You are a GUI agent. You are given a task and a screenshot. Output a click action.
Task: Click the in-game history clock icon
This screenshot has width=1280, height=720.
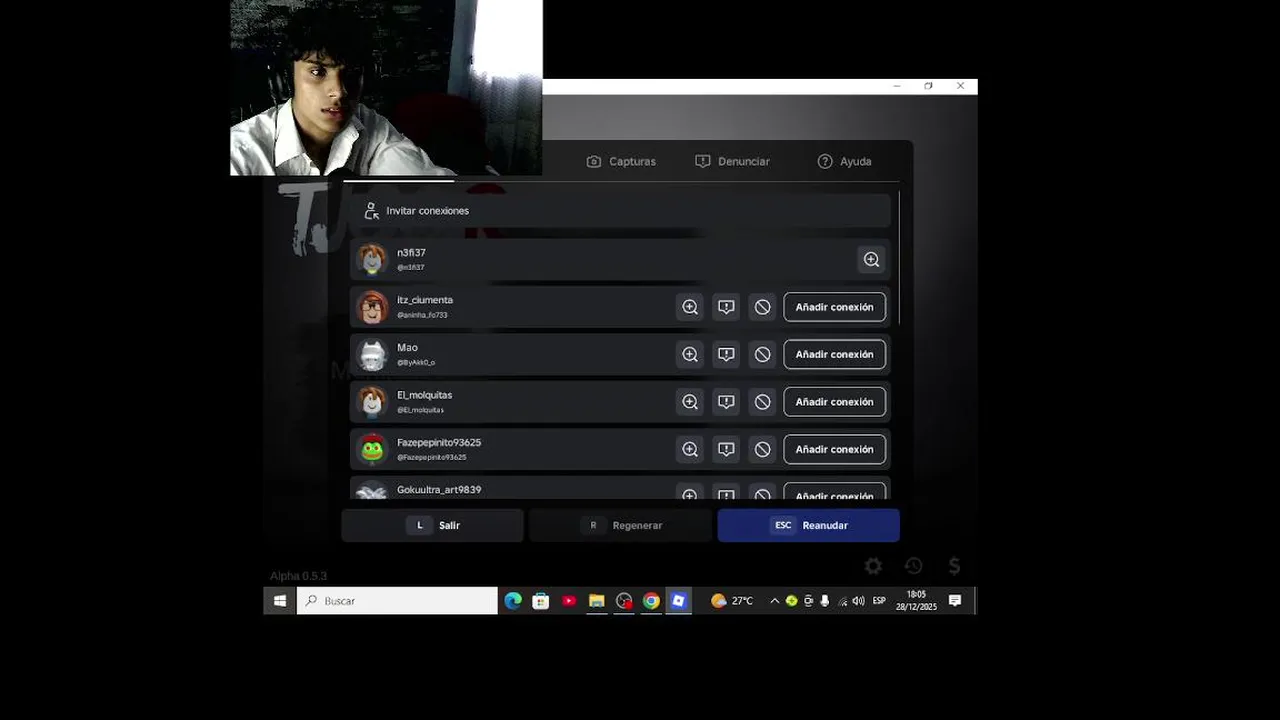[x=913, y=566]
